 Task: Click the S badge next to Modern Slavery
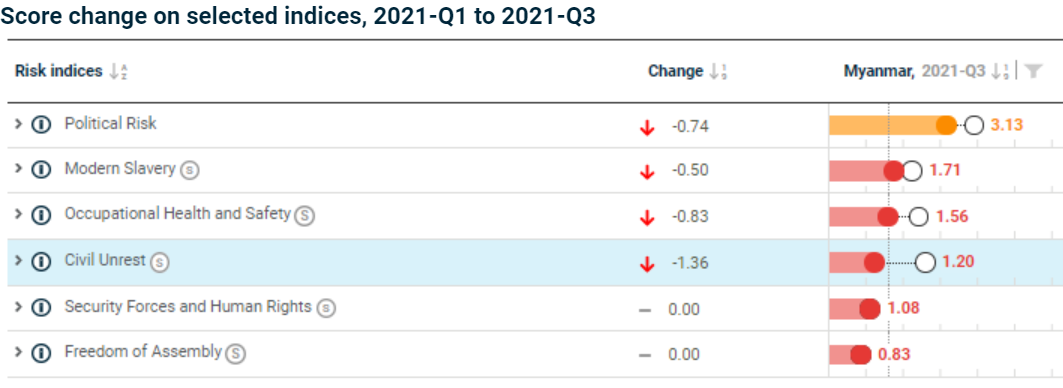click(x=189, y=170)
